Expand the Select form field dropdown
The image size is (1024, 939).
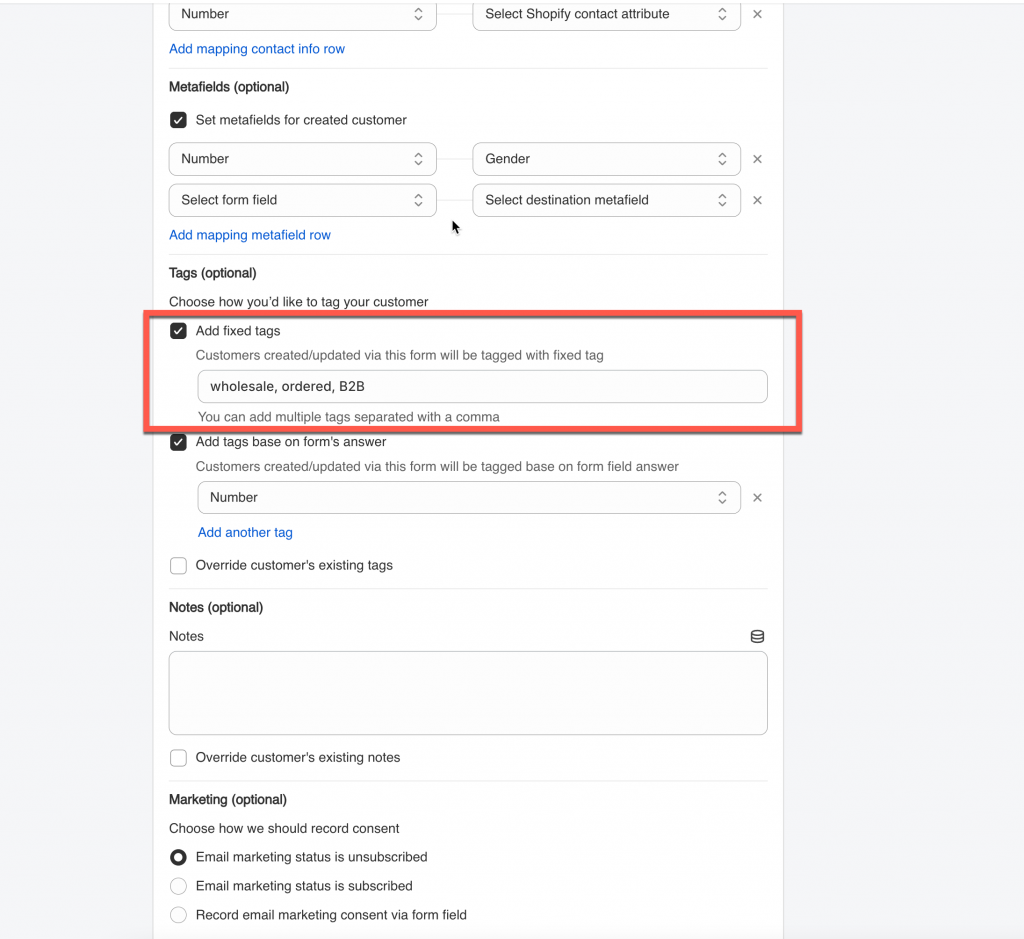[x=302, y=200]
